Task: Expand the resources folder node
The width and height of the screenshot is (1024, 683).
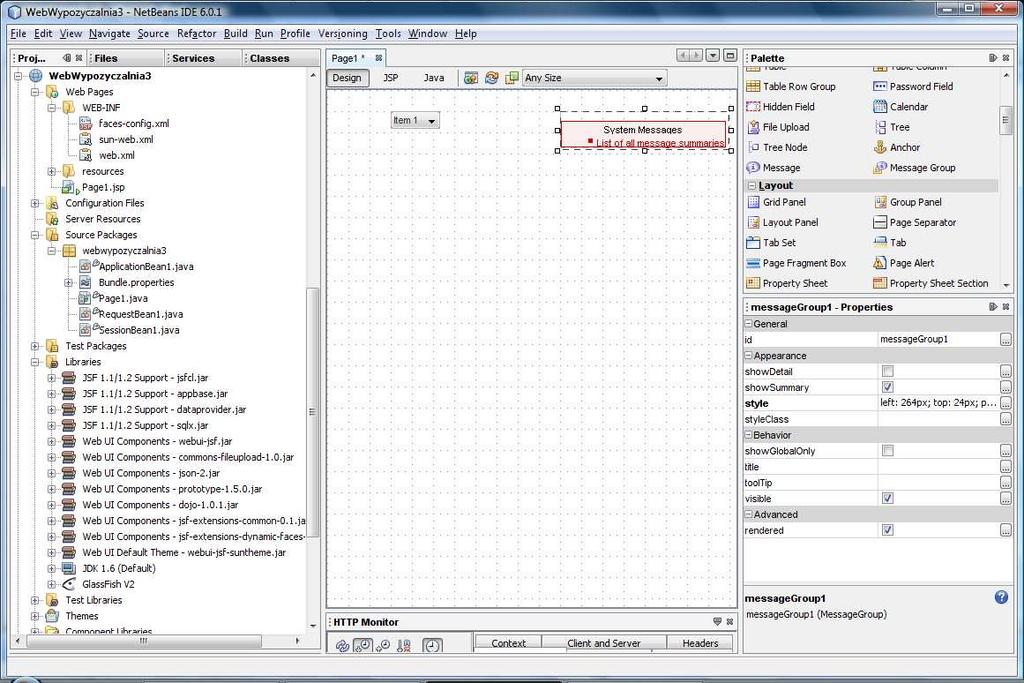Action: point(52,171)
